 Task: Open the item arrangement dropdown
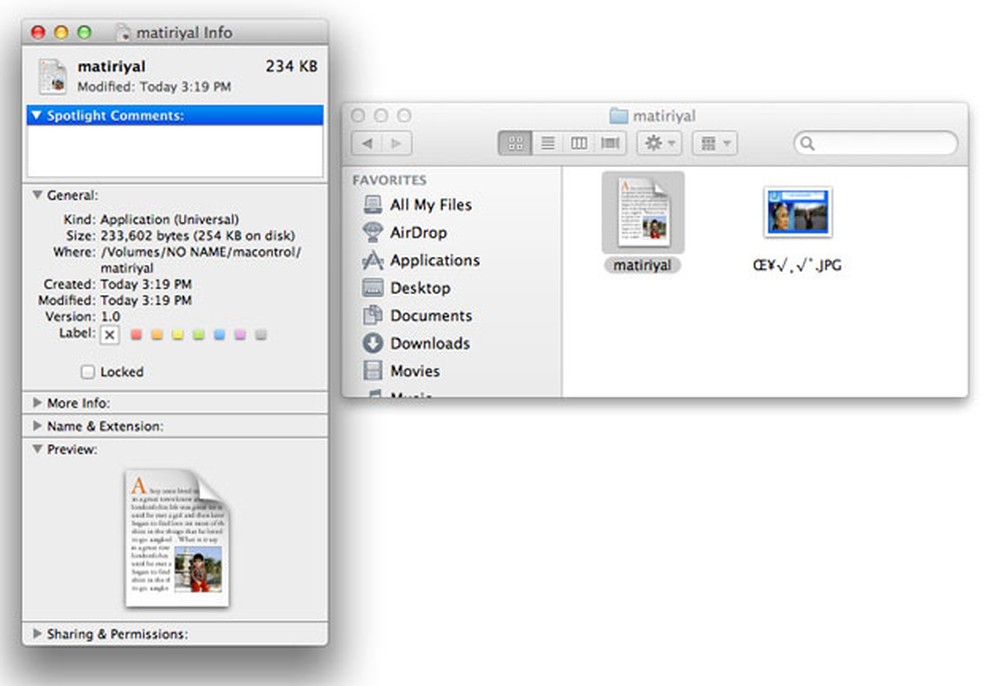(x=714, y=143)
